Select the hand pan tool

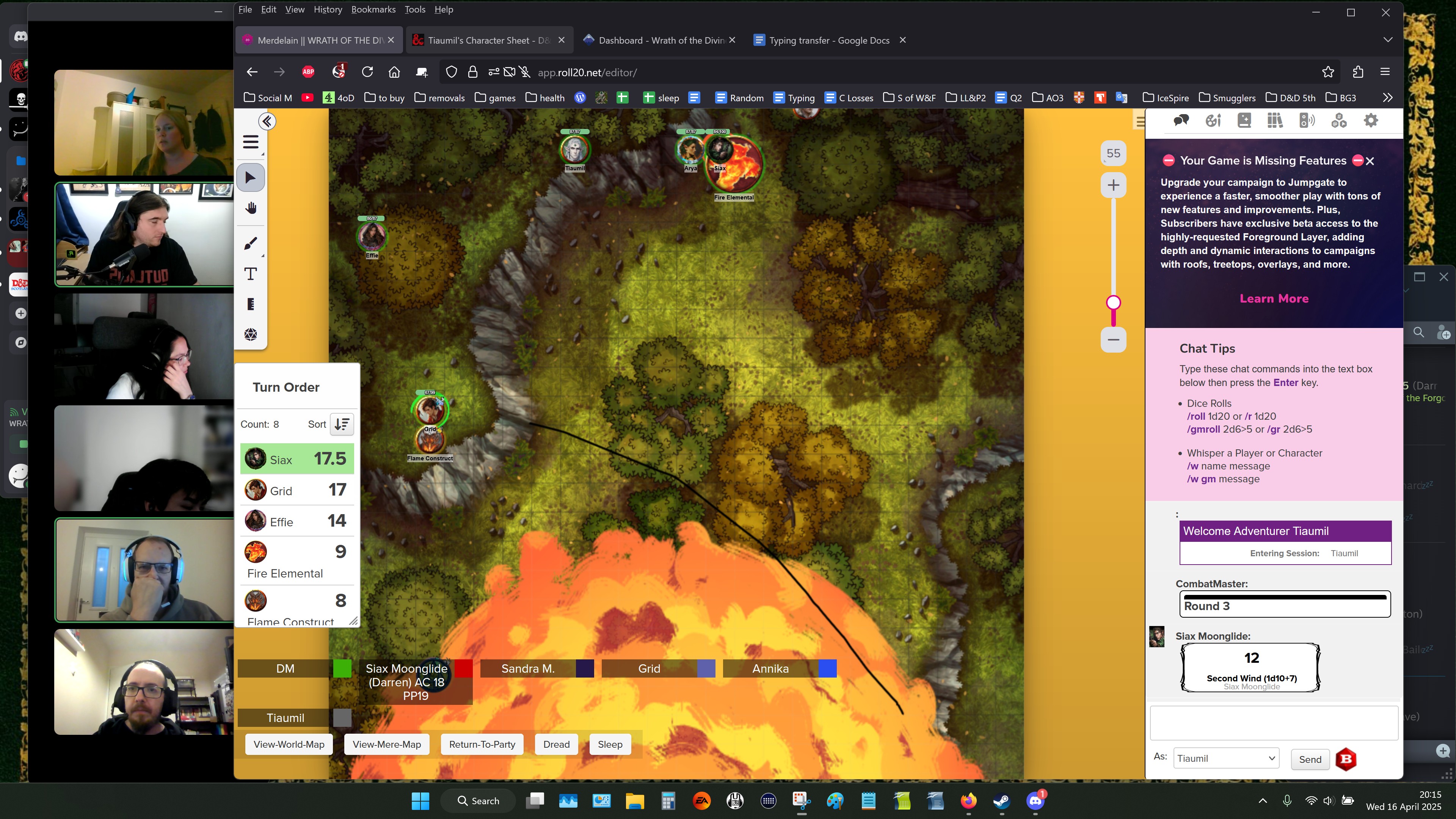coord(251,208)
